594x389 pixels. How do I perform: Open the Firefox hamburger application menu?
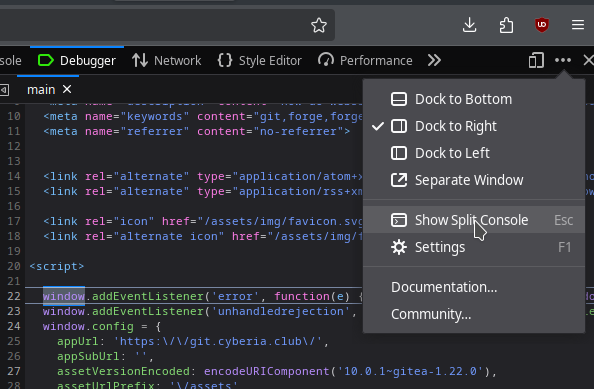578,25
